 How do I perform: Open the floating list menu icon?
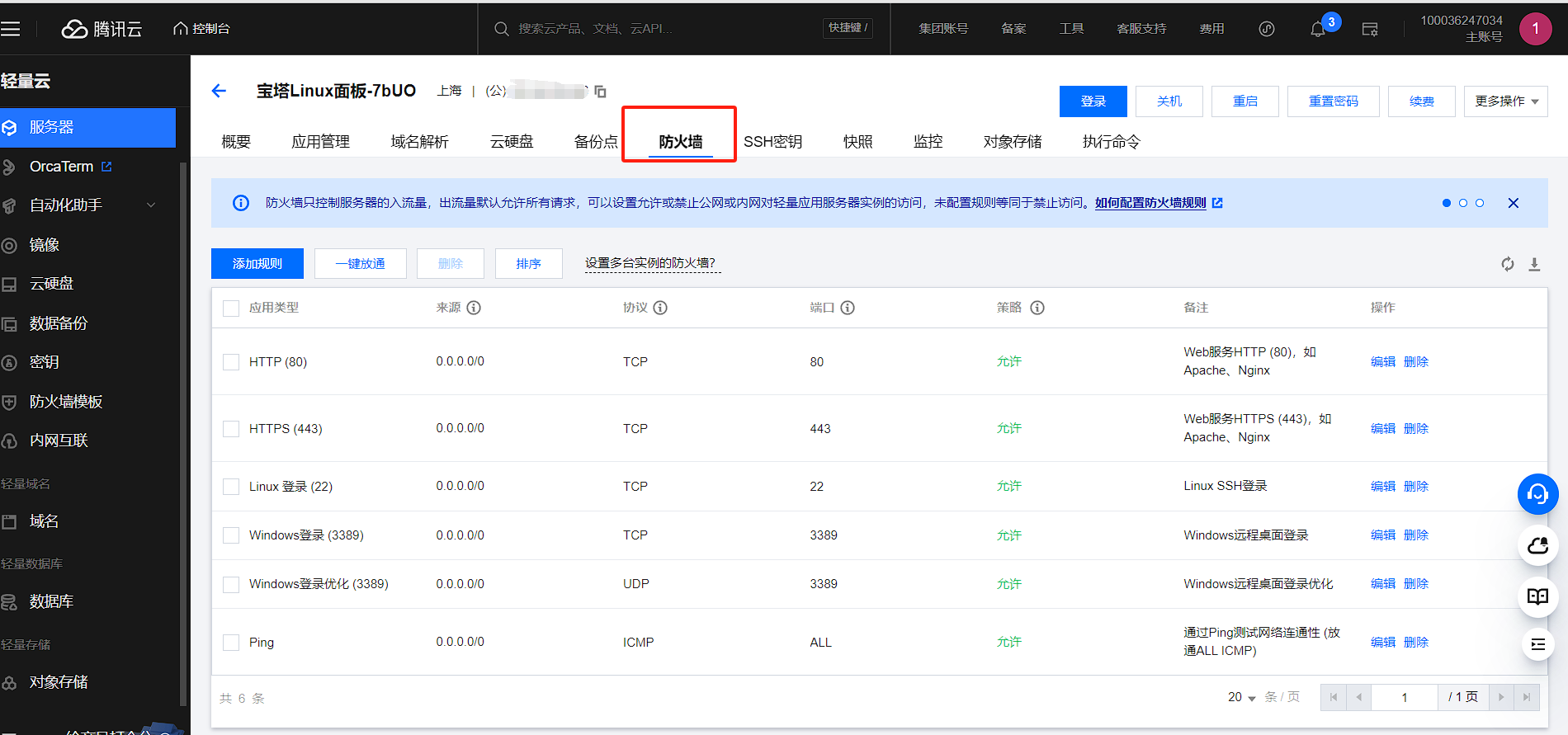point(1538,644)
